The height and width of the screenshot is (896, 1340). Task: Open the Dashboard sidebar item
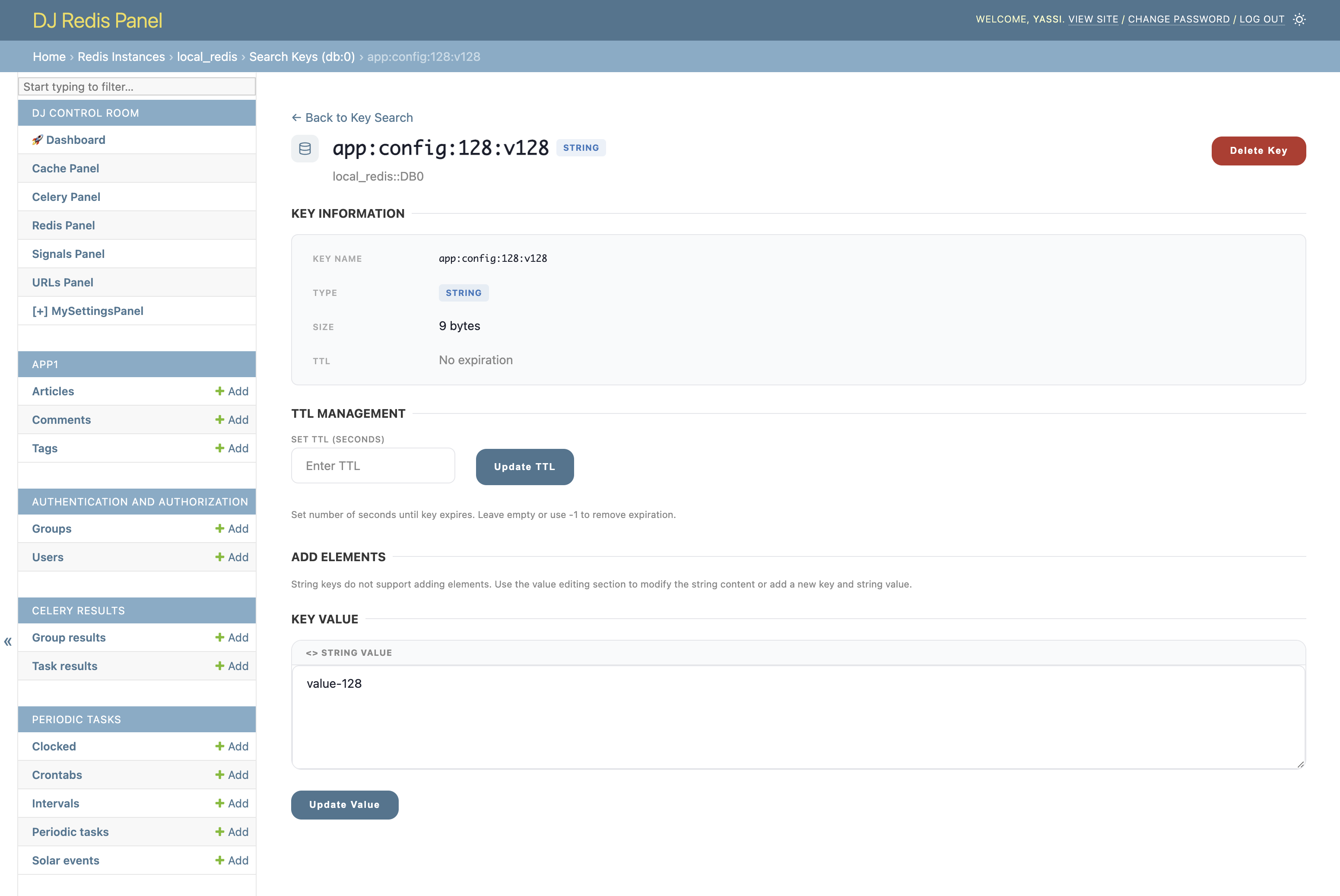(69, 140)
